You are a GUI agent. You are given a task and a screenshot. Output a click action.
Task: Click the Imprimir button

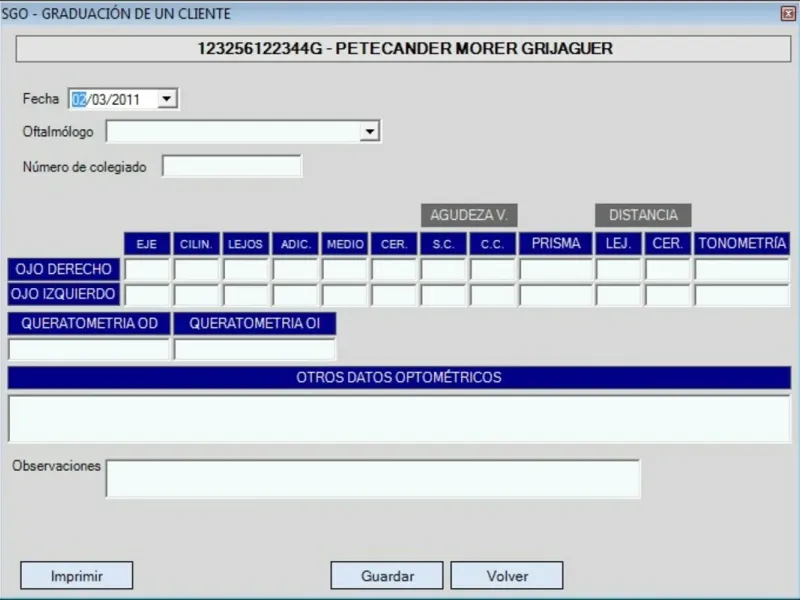[x=77, y=576]
